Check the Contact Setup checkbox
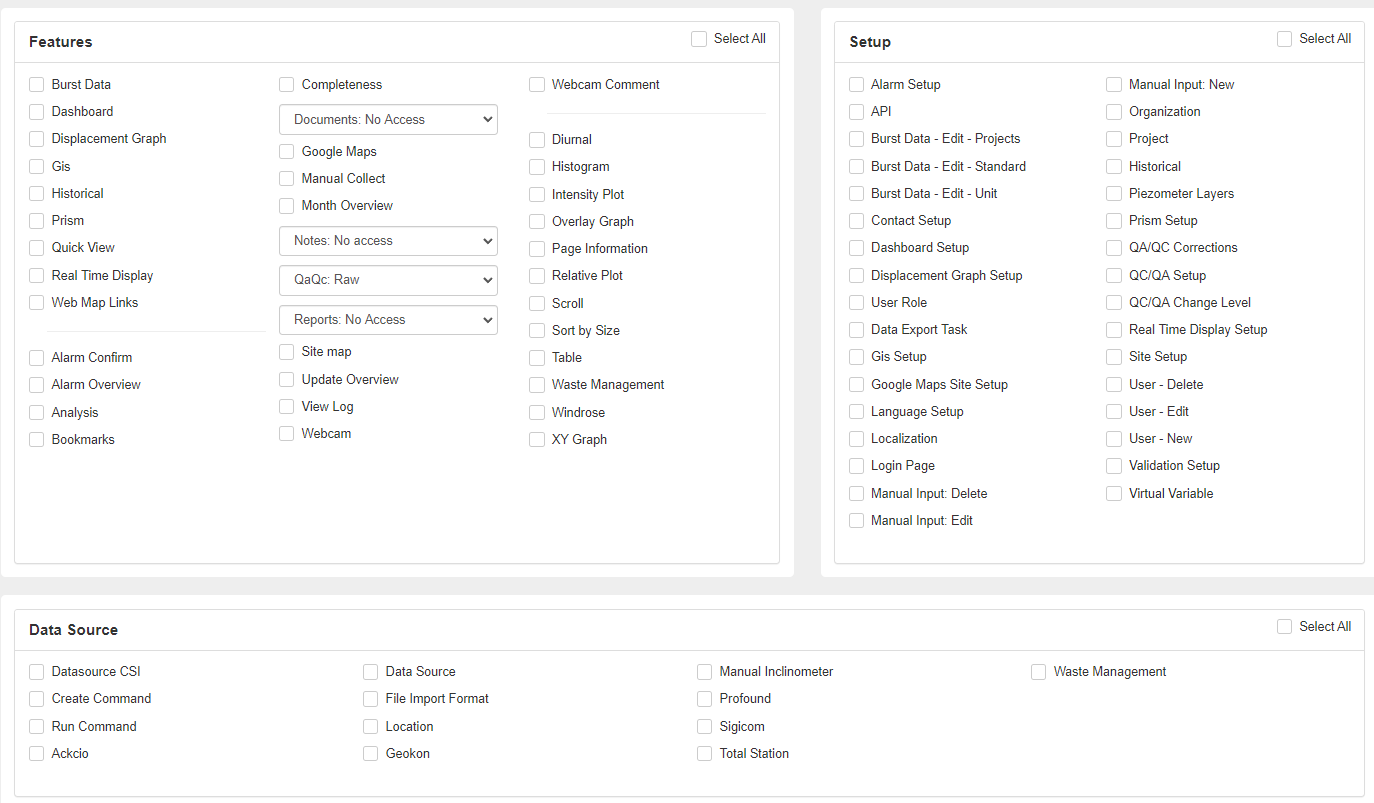The width and height of the screenshot is (1374, 803). coord(857,221)
